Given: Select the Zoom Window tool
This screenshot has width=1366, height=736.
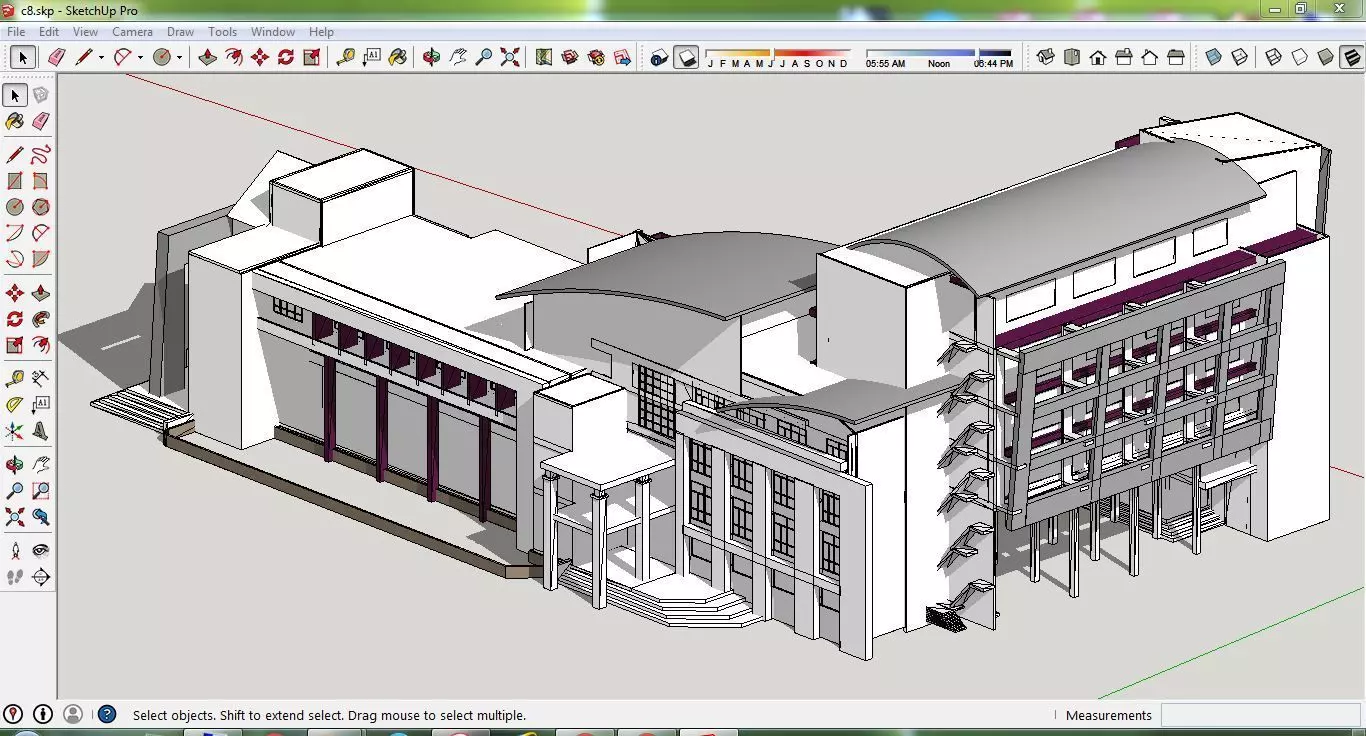Looking at the screenshot, I should click(x=40, y=491).
